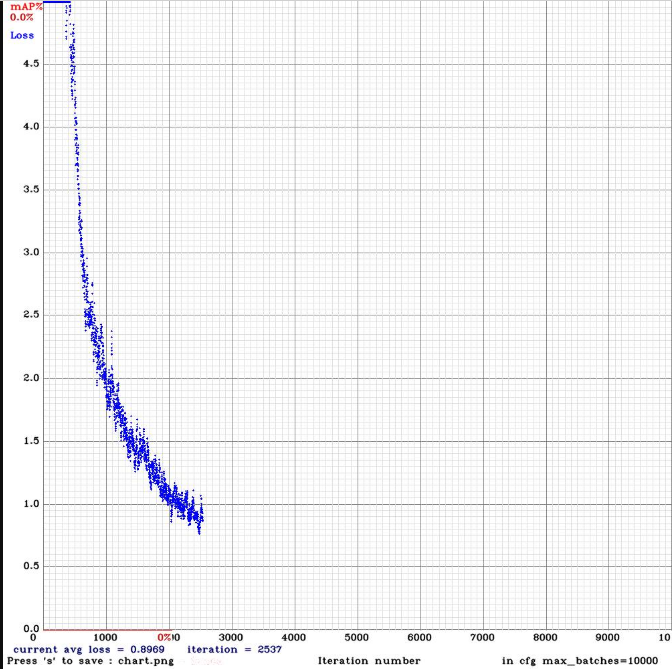Click the 'mAP%' label at top left
The height and width of the screenshot is (669, 672).
tap(26, 7)
